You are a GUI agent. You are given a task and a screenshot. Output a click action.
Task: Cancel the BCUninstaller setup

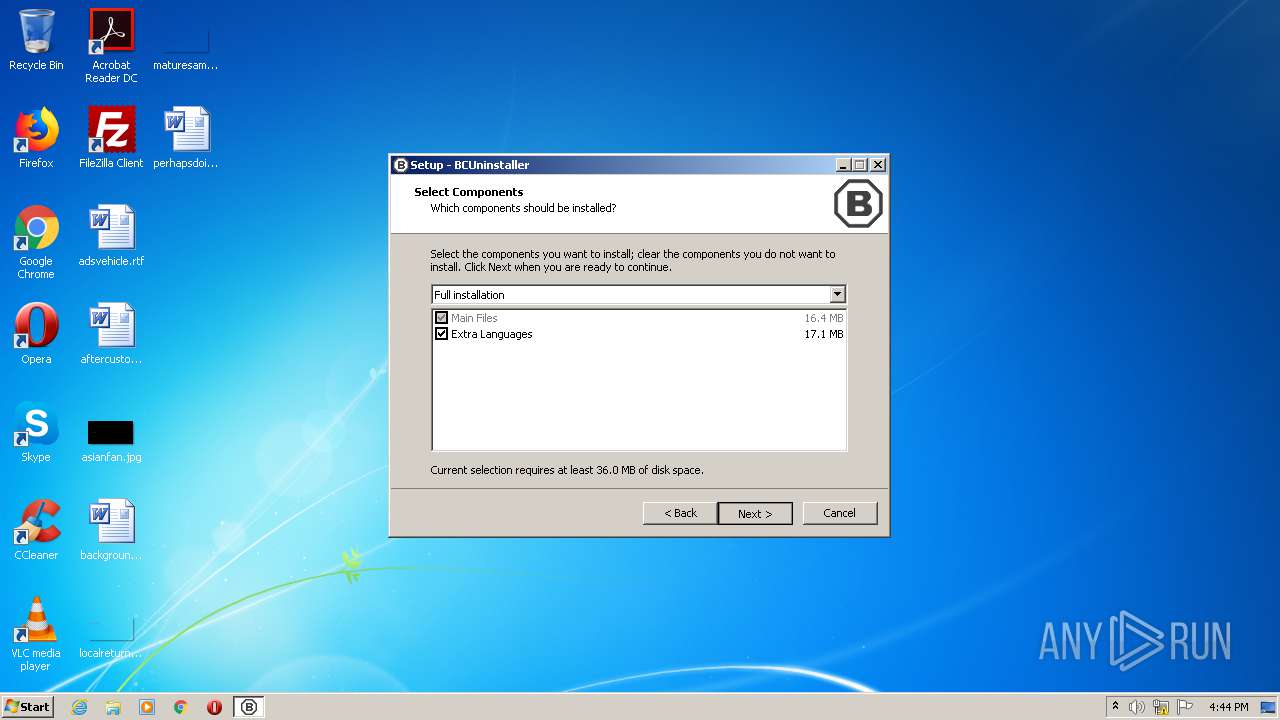point(839,513)
